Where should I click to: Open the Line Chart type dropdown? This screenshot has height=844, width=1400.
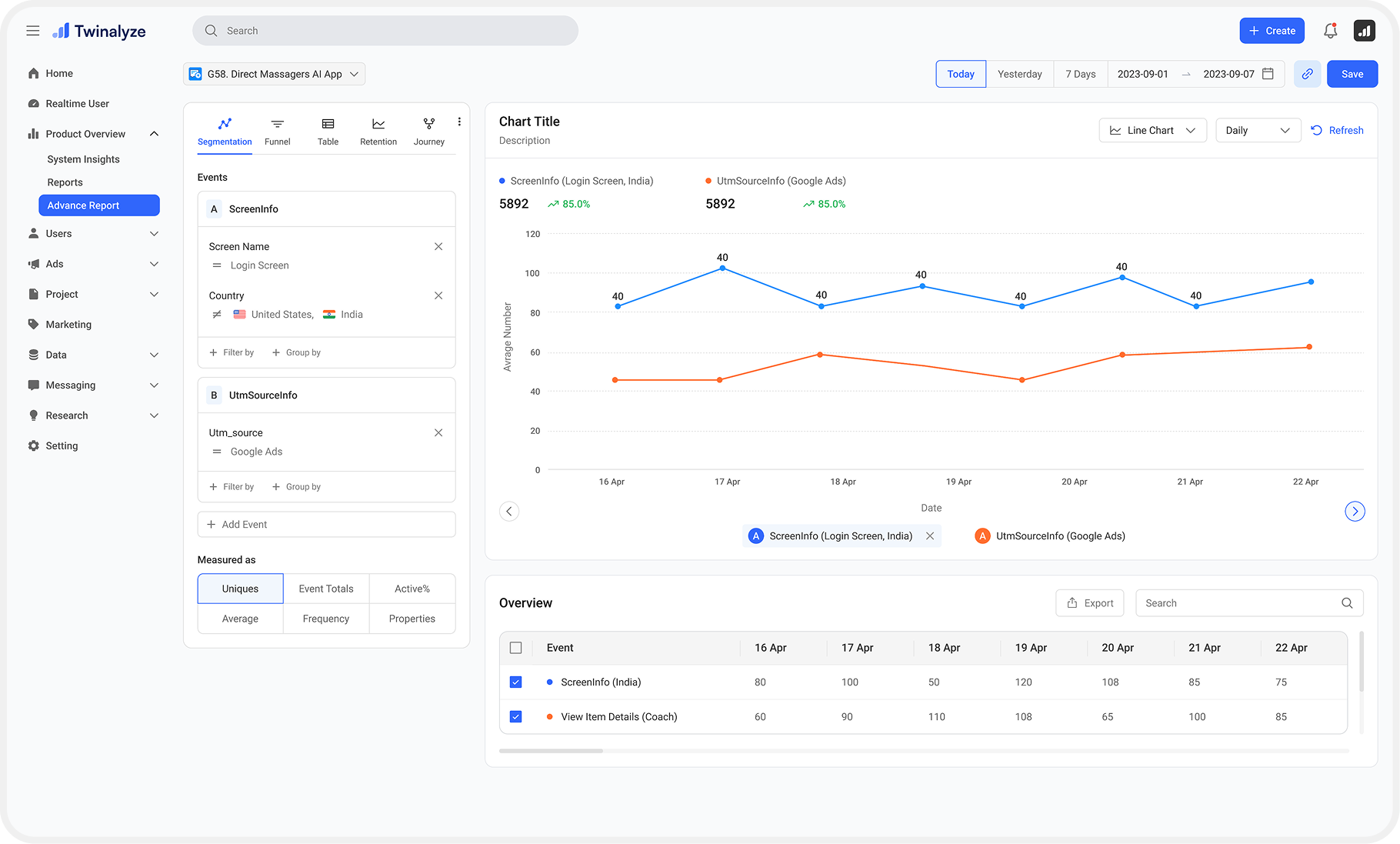[x=1152, y=130]
